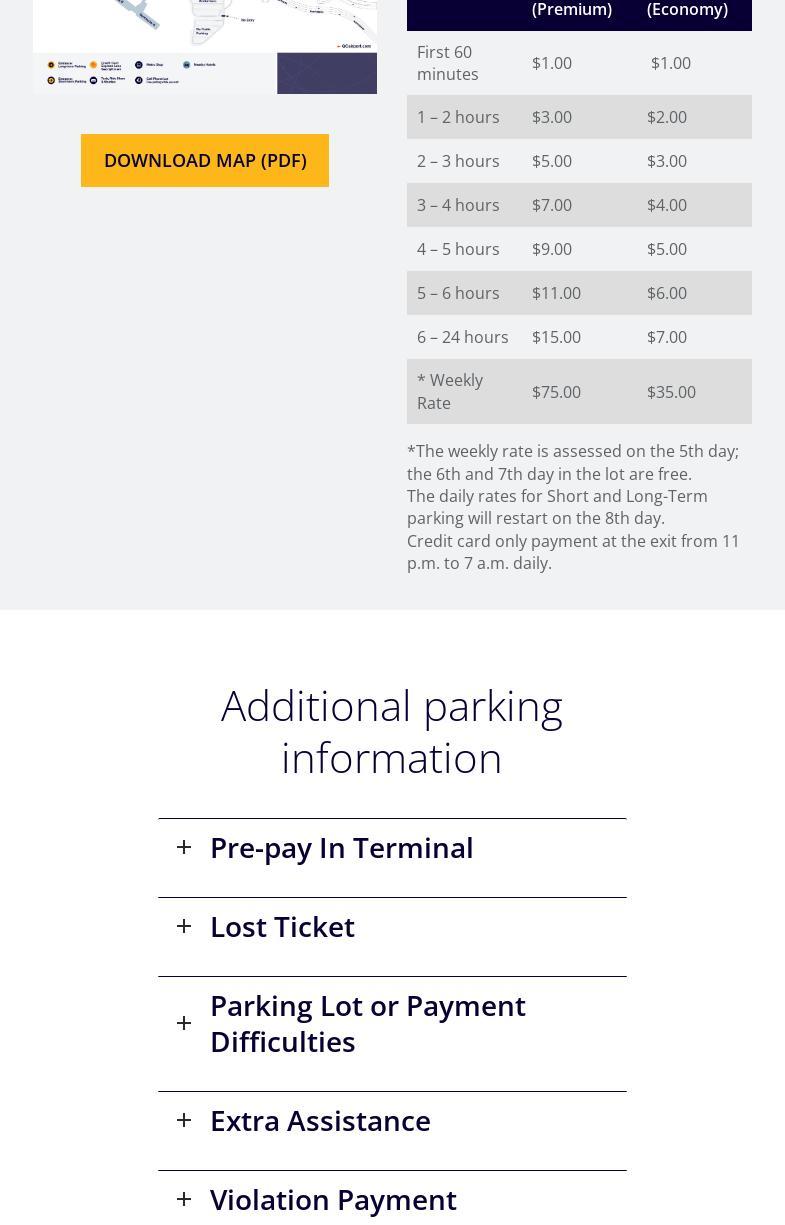
Task: Click the plus icon beside Lost Ticket
Action: coord(184,927)
